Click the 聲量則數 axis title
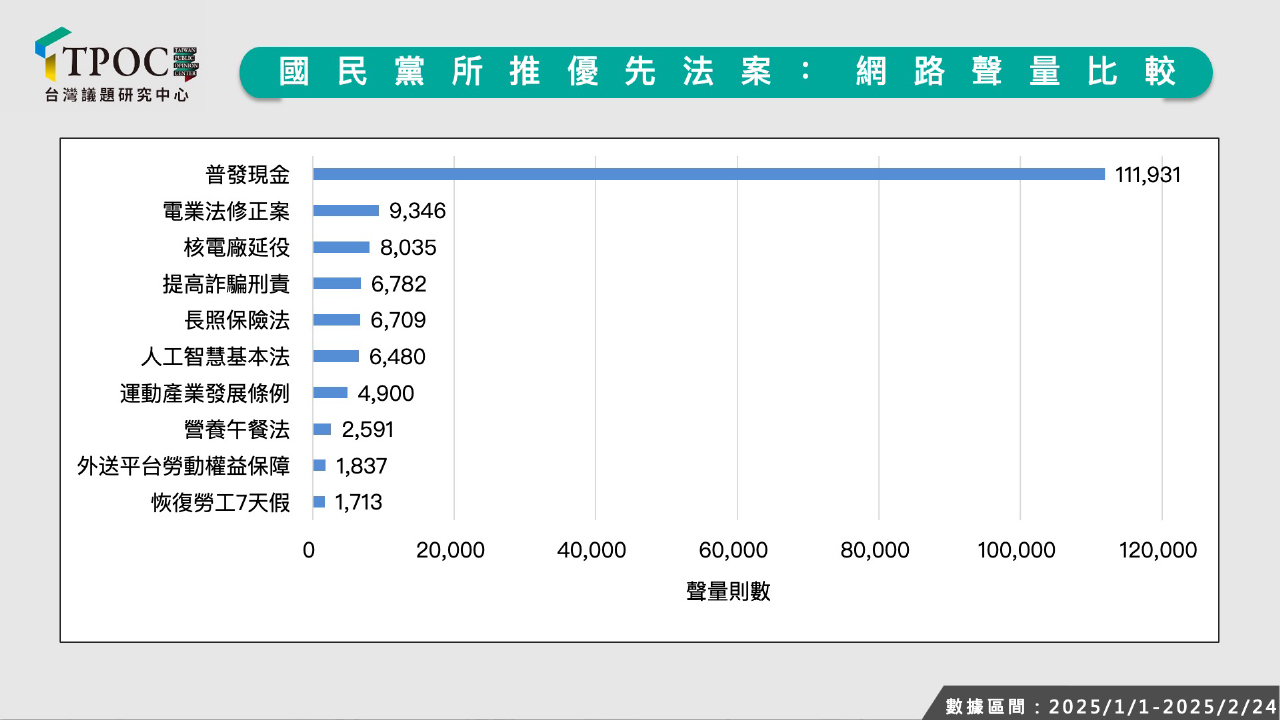 (728, 591)
